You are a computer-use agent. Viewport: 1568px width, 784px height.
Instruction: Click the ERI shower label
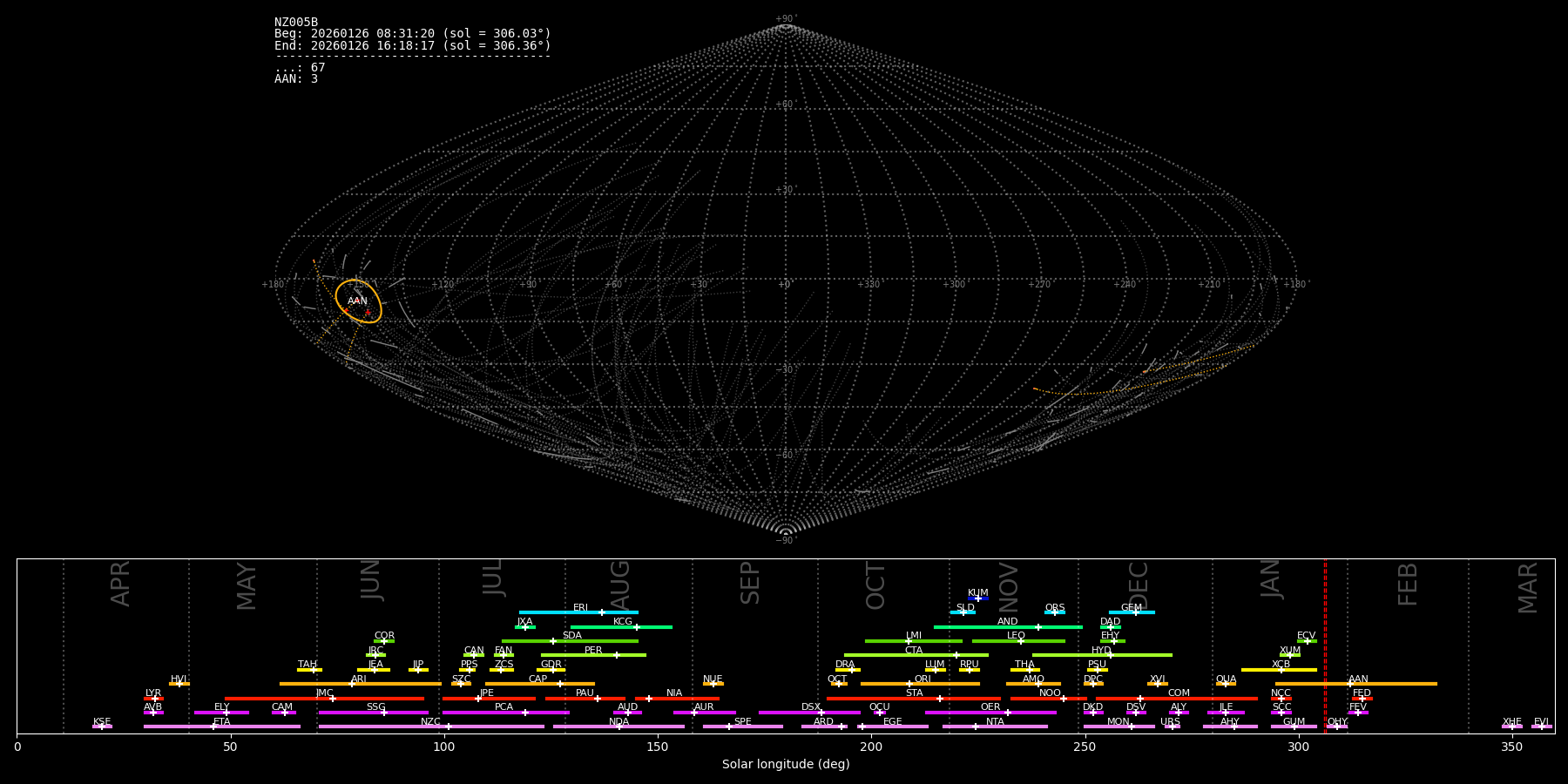581,608
